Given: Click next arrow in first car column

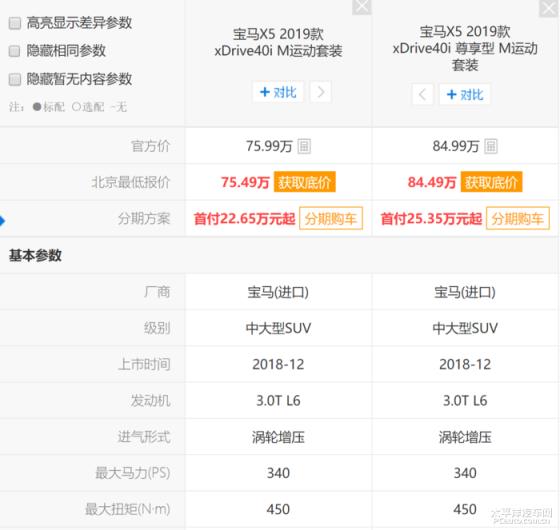Looking at the screenshot, I should (x=321, y=92).
